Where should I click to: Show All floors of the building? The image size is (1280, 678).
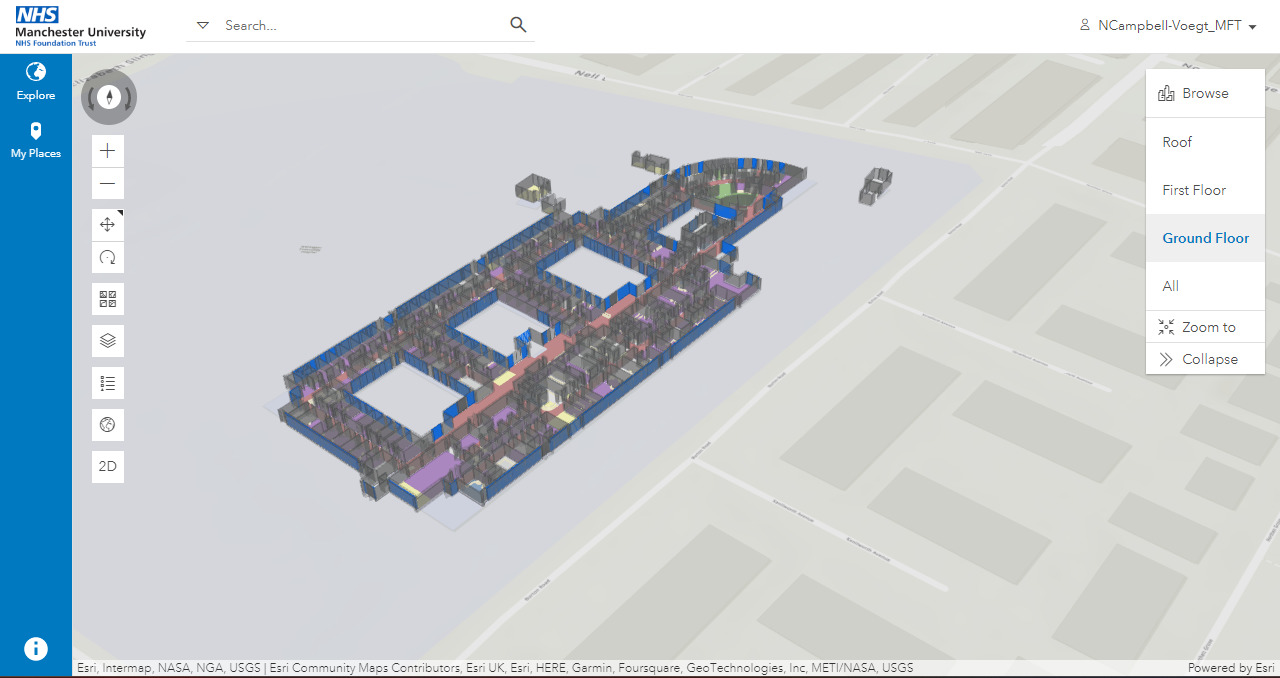click(1170, 286)
